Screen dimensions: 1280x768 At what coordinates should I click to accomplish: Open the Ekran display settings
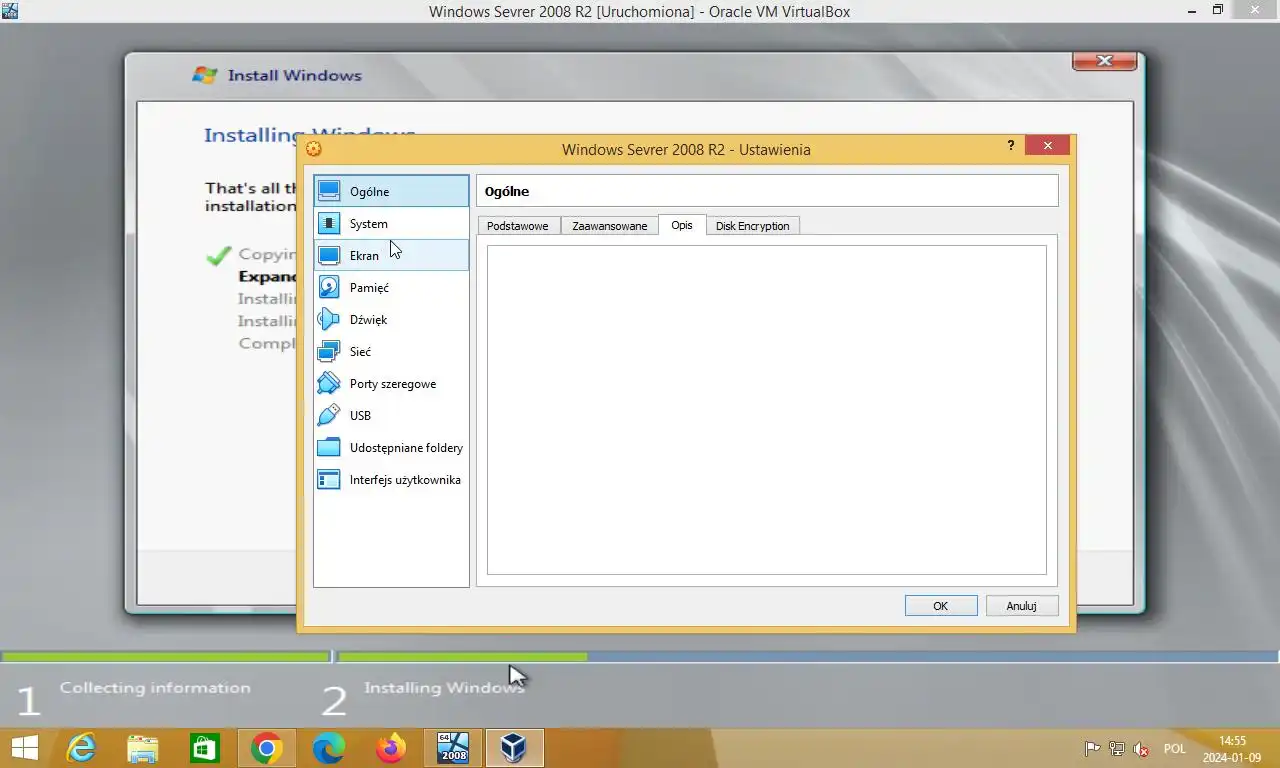pyautogui.click(x=391, y=255)
